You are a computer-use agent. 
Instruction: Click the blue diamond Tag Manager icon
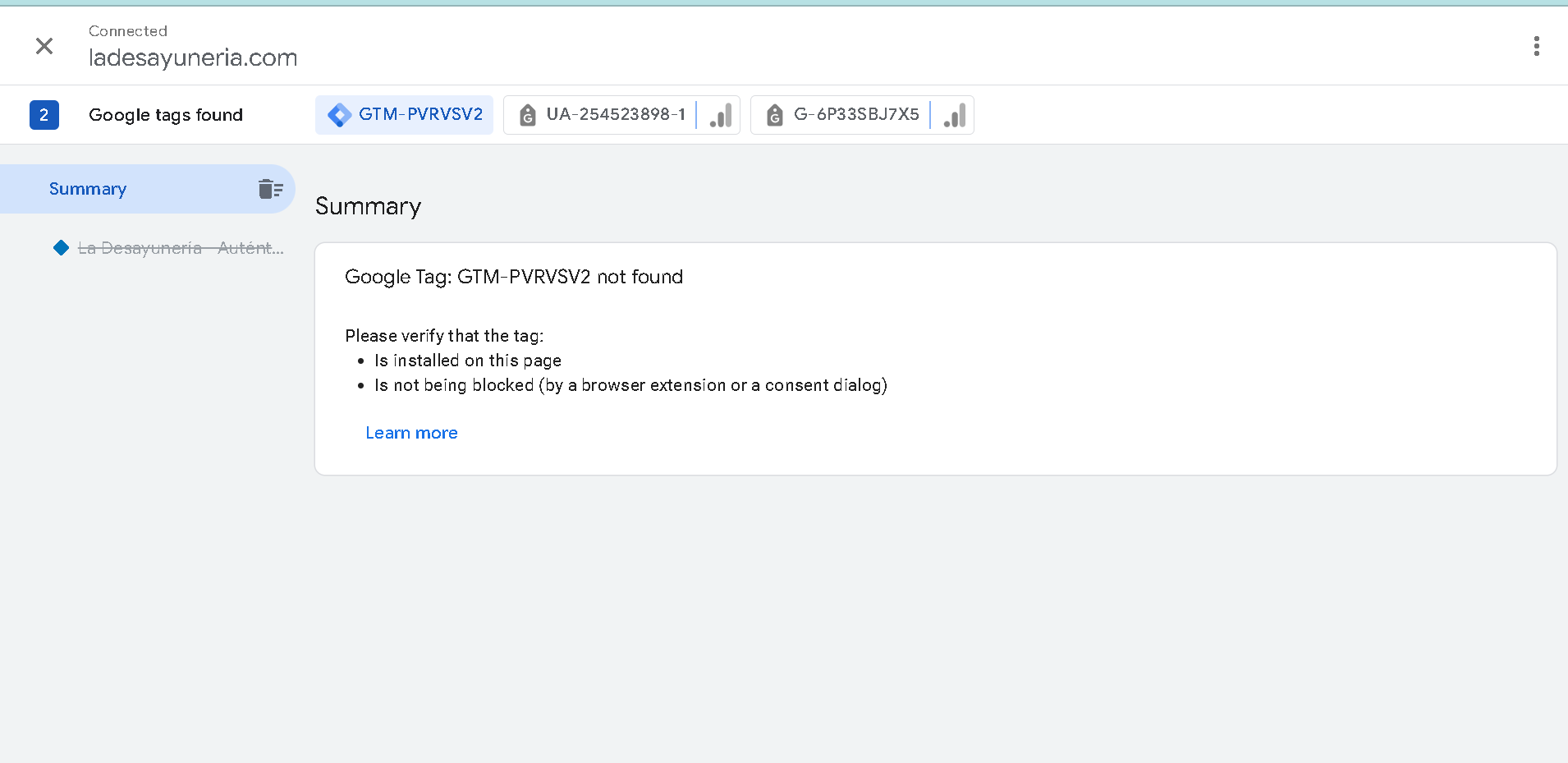click(339, 115)
